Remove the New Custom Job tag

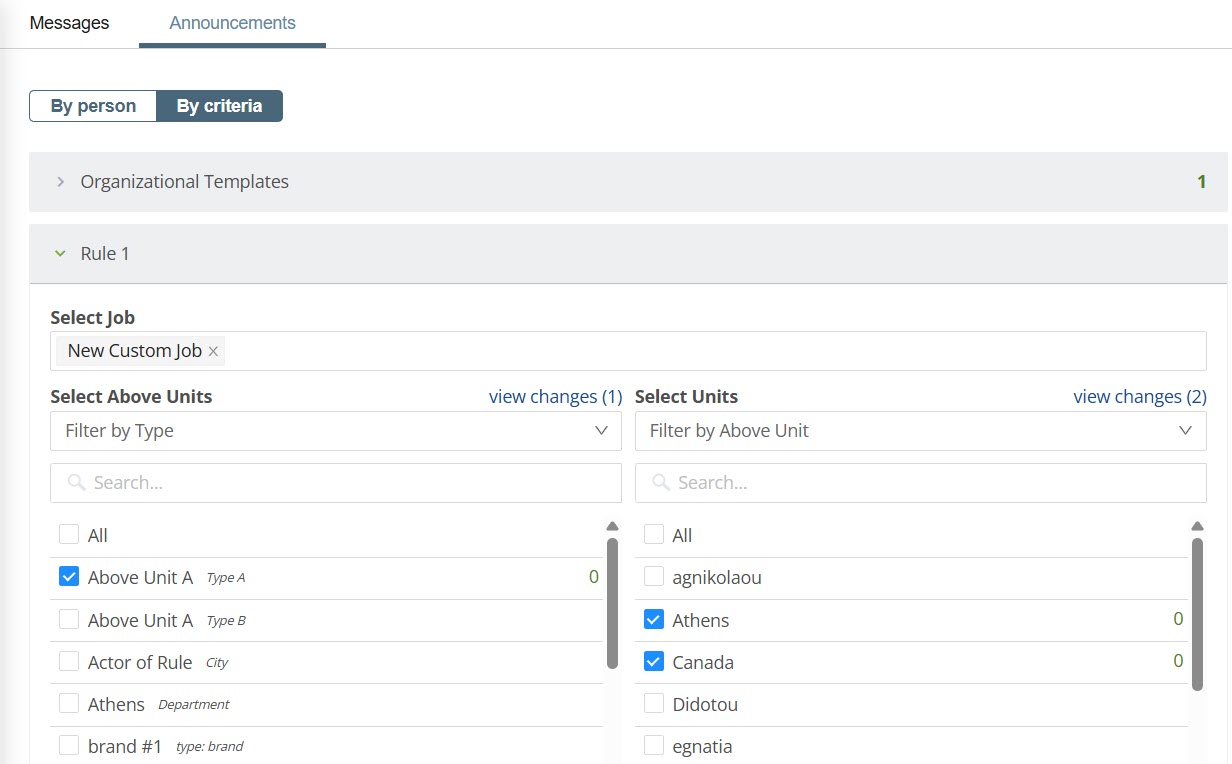pos(213,351)
